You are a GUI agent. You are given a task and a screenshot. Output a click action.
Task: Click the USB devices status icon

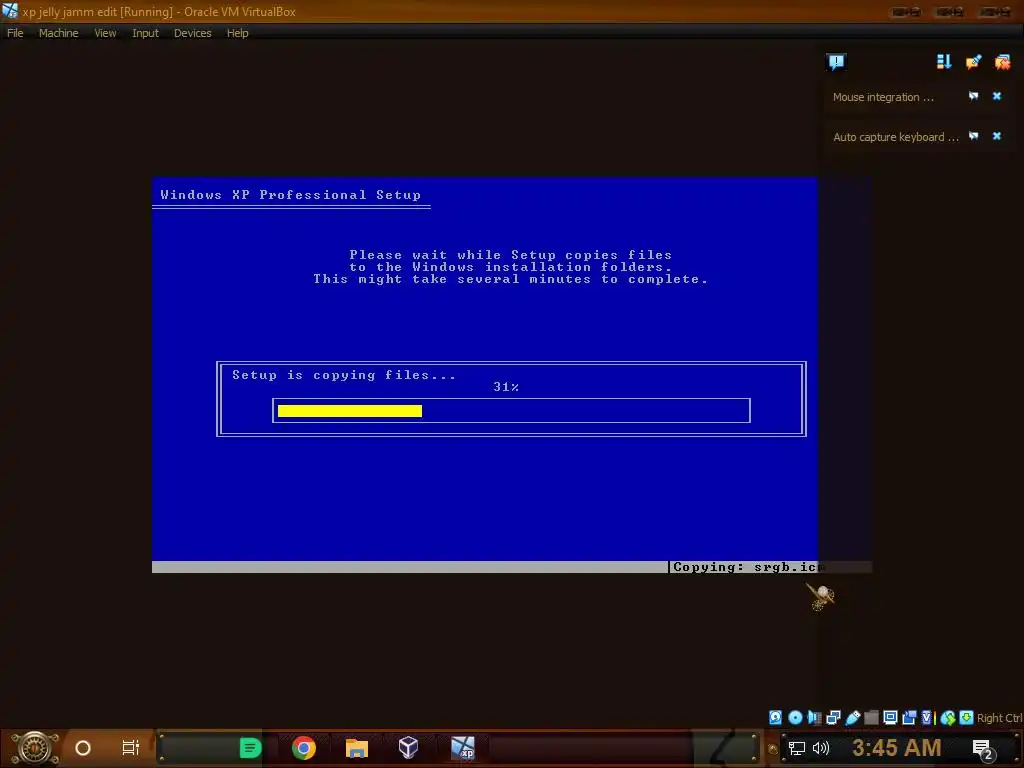coord(852,718)
